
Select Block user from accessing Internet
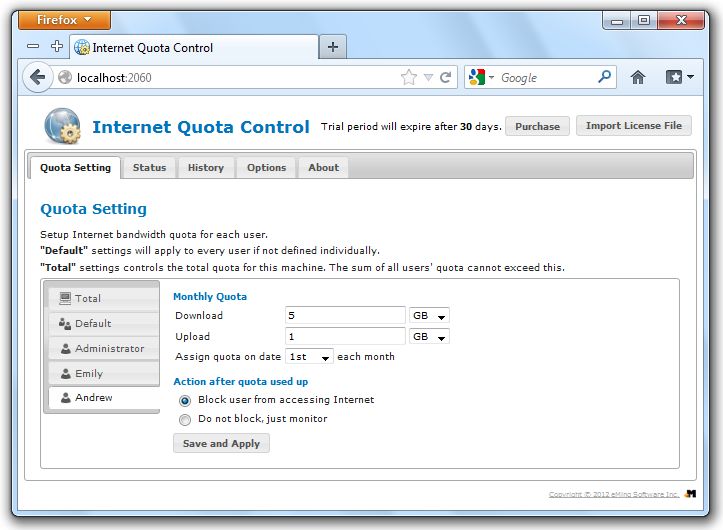pyautogui.click(x=185, y=400)
